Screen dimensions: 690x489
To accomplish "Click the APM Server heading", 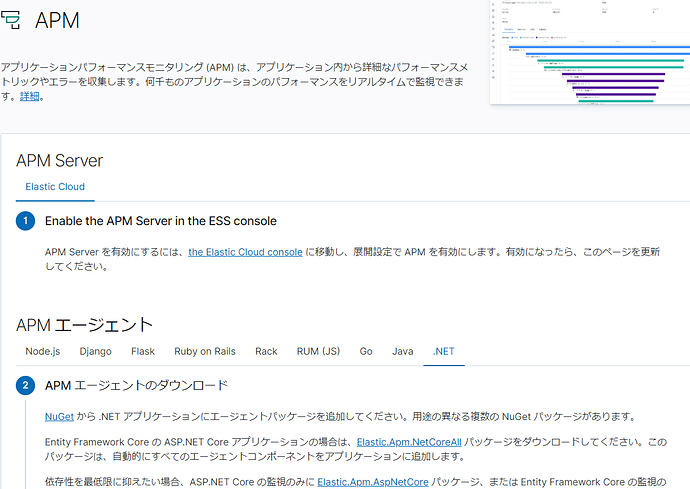I will coord(59,161).
